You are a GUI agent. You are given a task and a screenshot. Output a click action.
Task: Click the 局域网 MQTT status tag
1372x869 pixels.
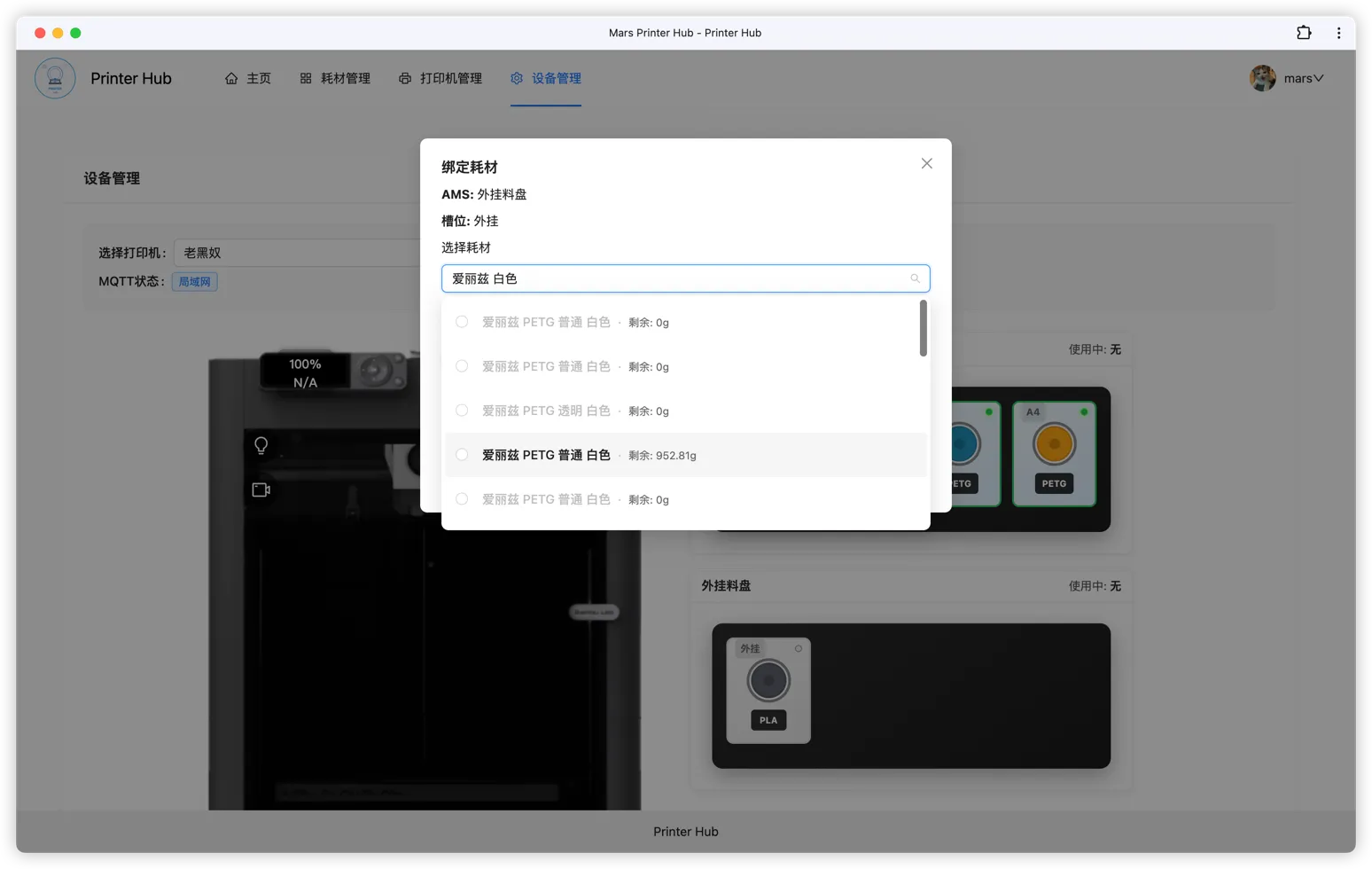[194, 282]
